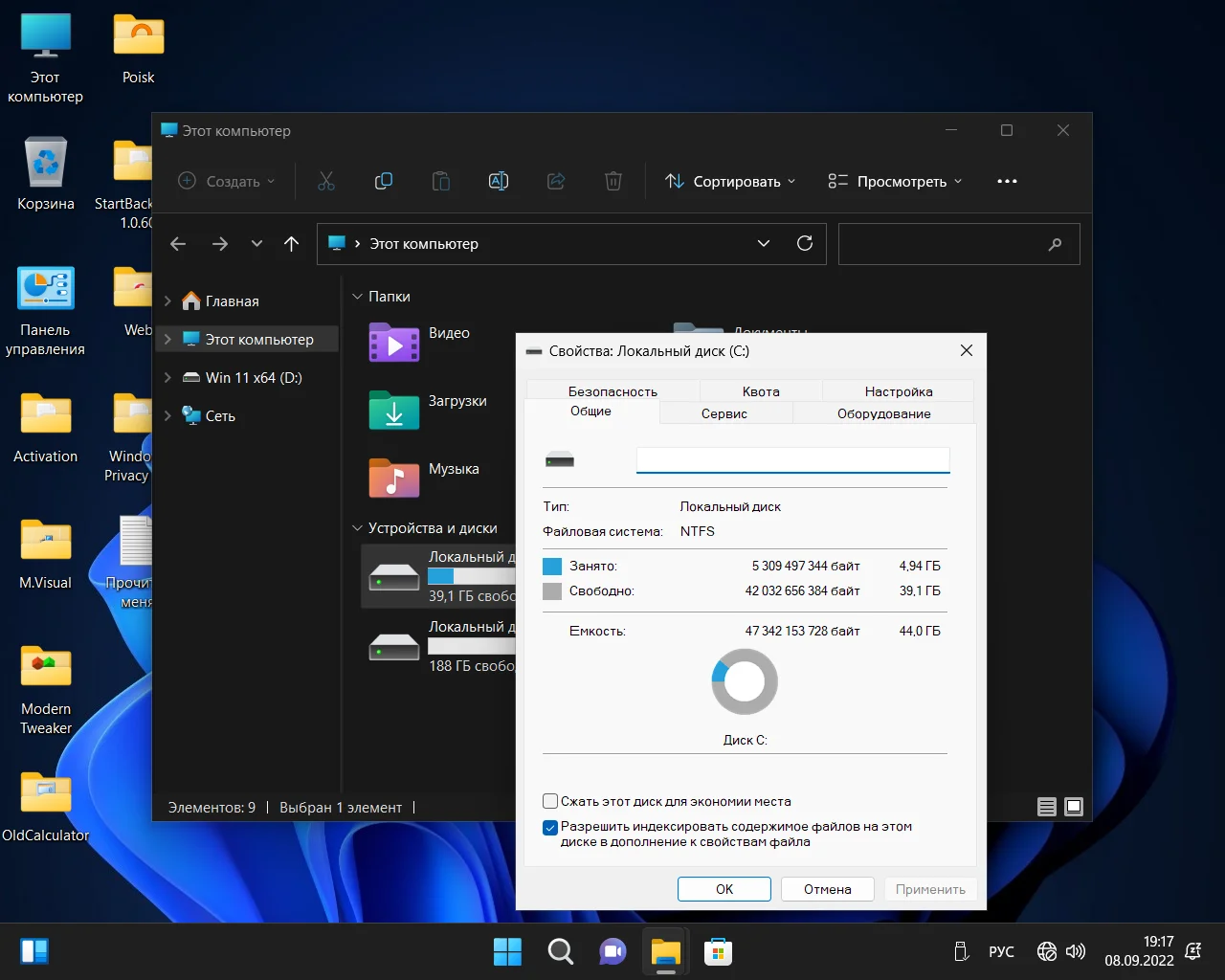Collapse the Папки section

[357, 297]
